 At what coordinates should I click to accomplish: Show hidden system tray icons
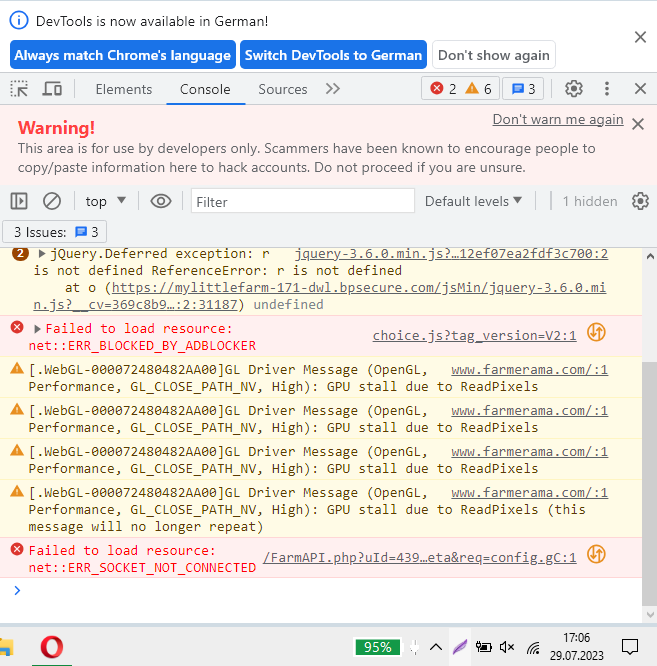click(x=436, y=647)
